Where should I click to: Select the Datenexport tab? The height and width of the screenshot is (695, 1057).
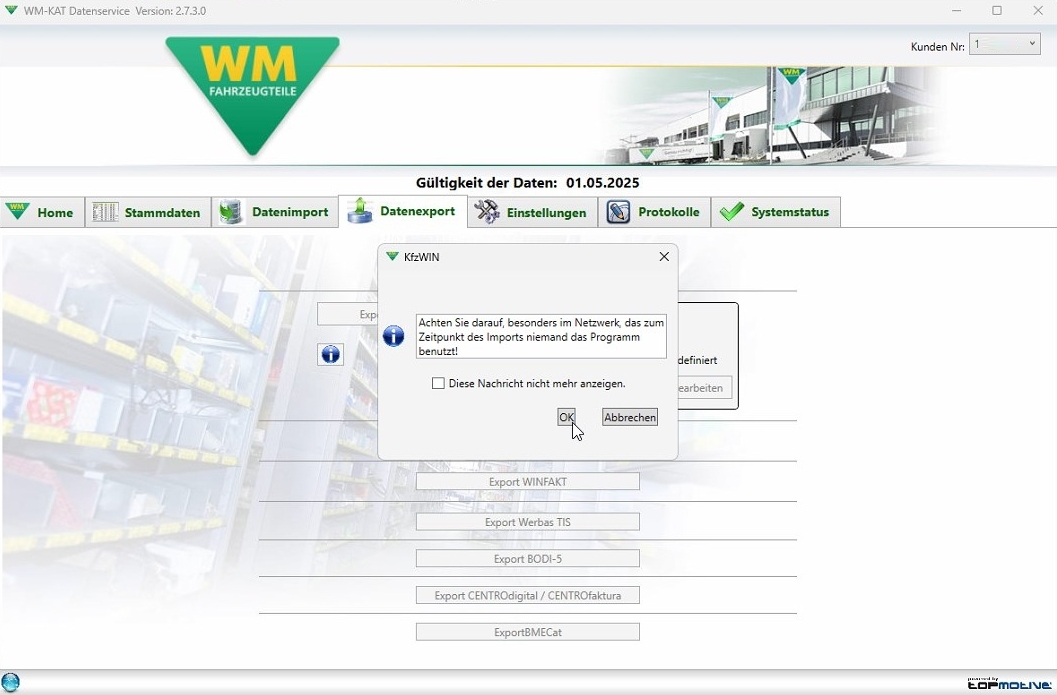tap(402, 211)
